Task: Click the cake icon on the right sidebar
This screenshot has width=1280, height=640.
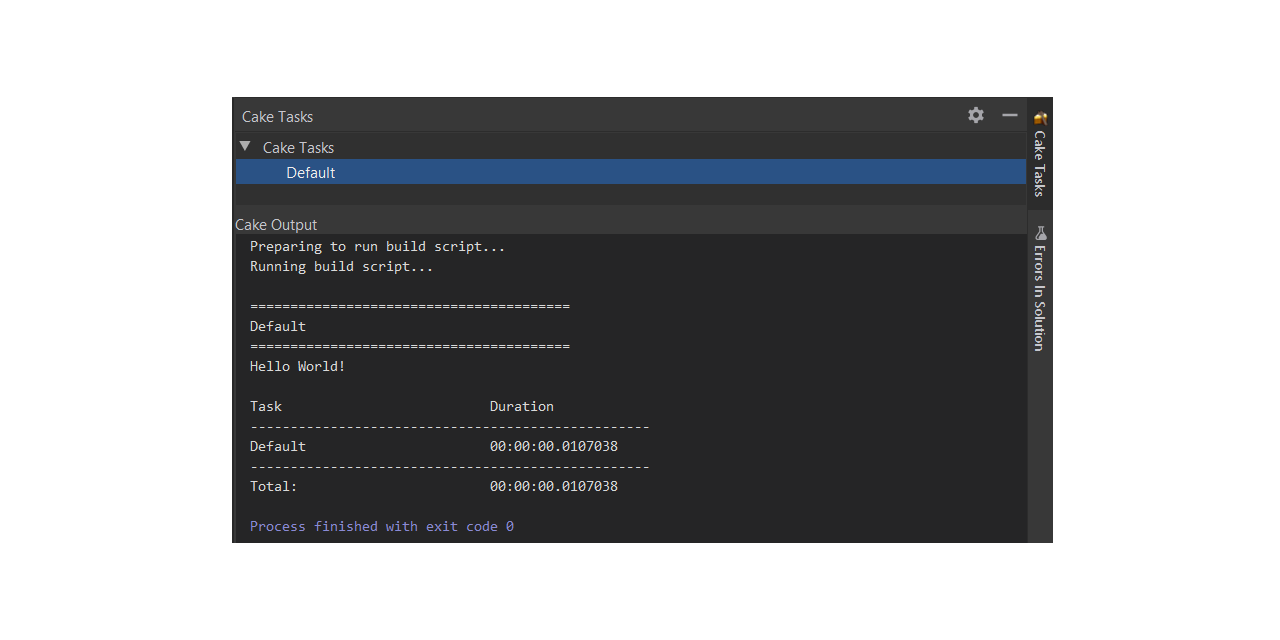Action: click(1040, 116)
